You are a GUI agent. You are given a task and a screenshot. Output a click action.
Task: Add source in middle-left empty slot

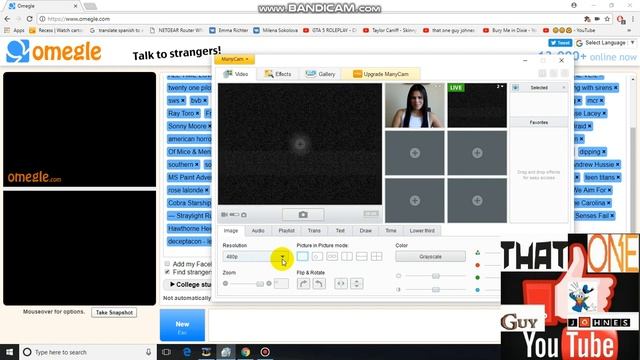click(415, 153)
